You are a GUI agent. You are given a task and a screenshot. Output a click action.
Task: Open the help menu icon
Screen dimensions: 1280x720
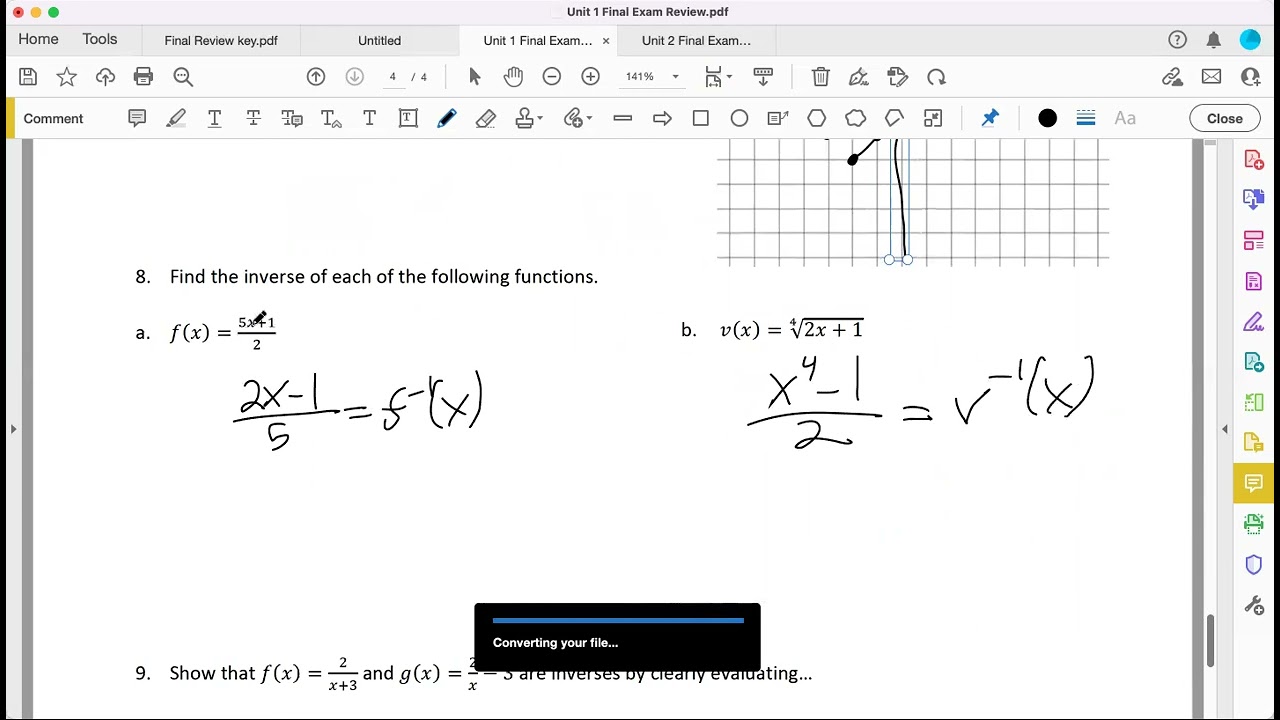click(x=1177, y=40)
